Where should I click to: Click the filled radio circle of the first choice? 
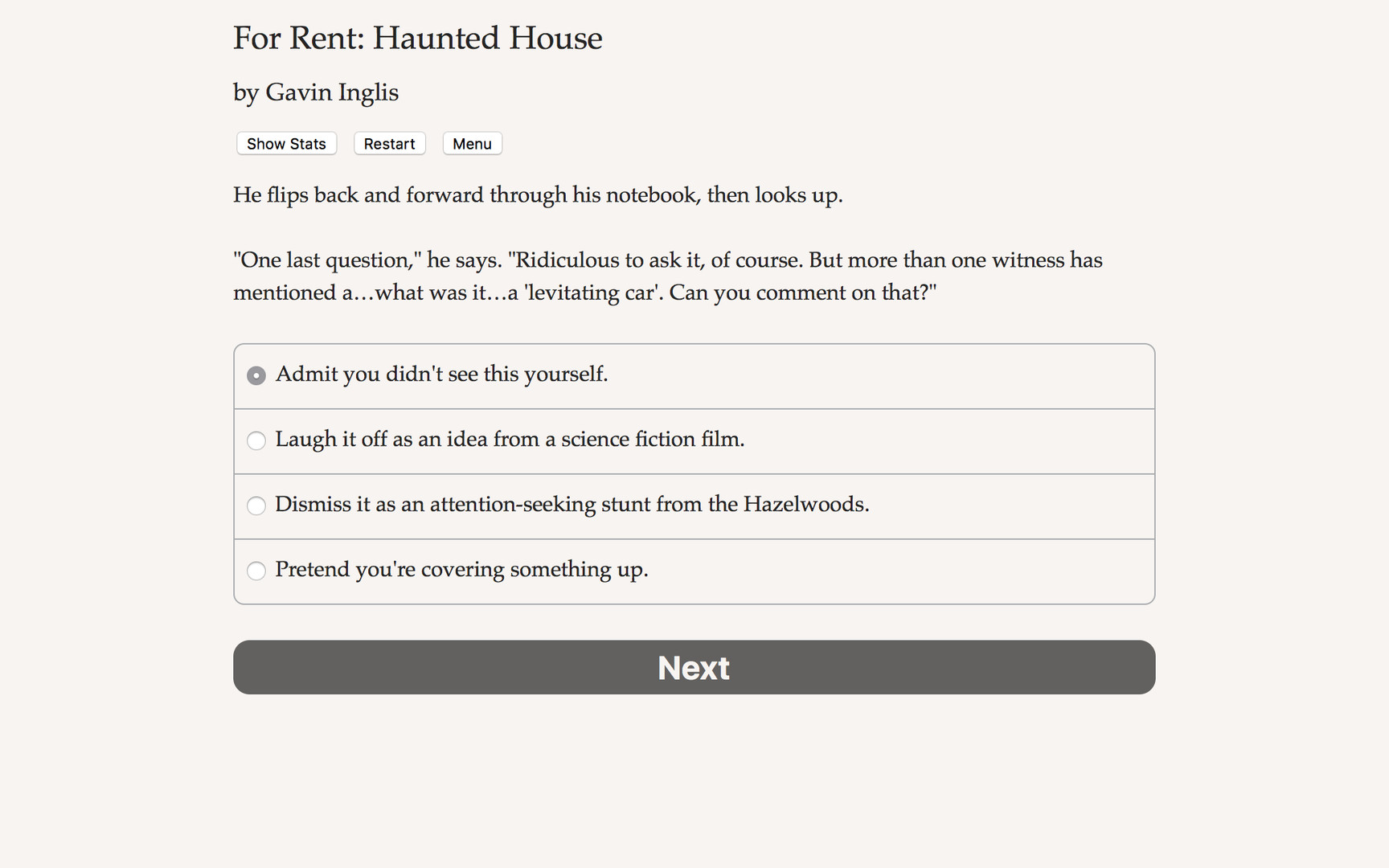click(x=256, y=375)
